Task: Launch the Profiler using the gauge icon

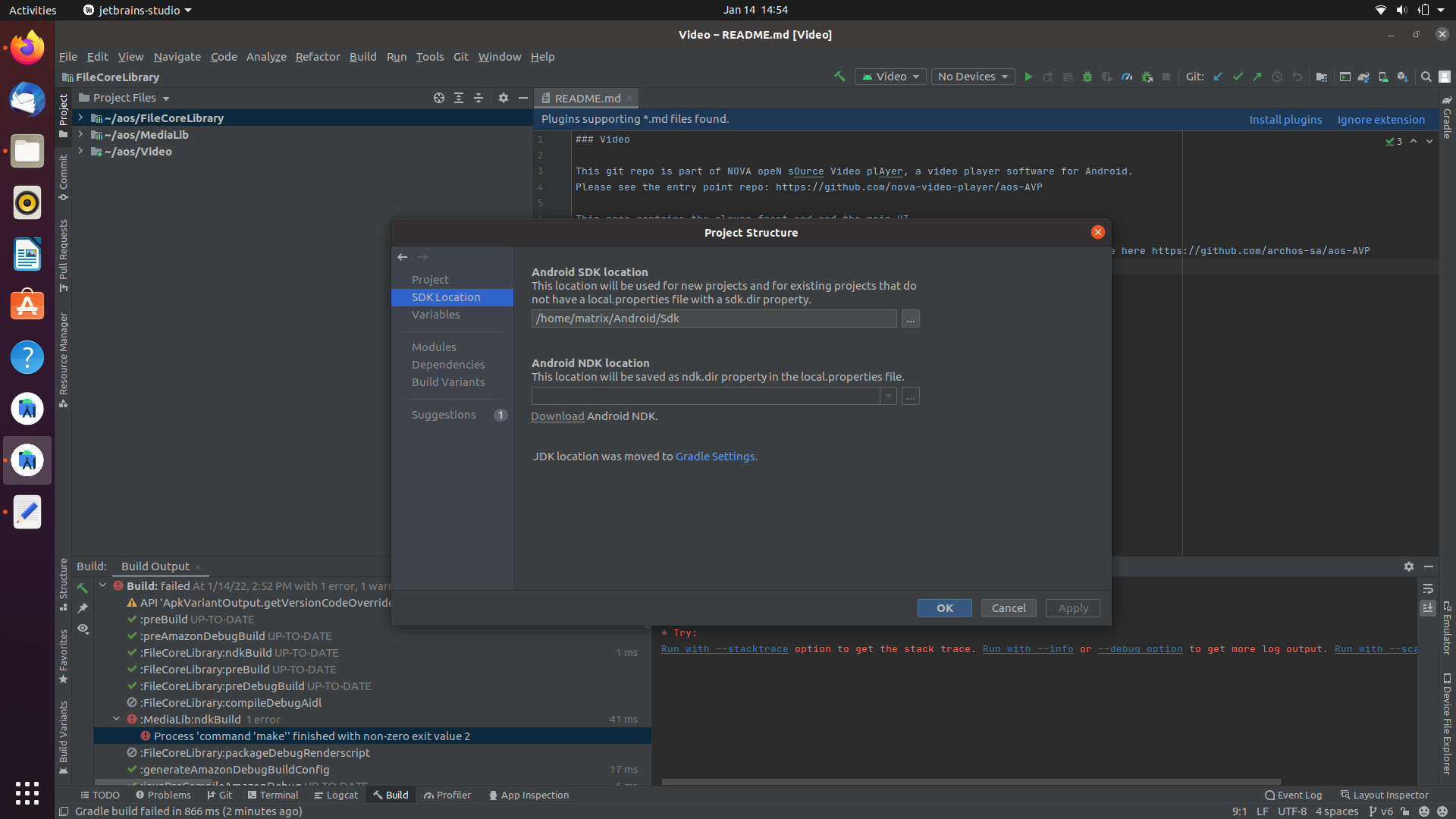Action: point(1128,77)
